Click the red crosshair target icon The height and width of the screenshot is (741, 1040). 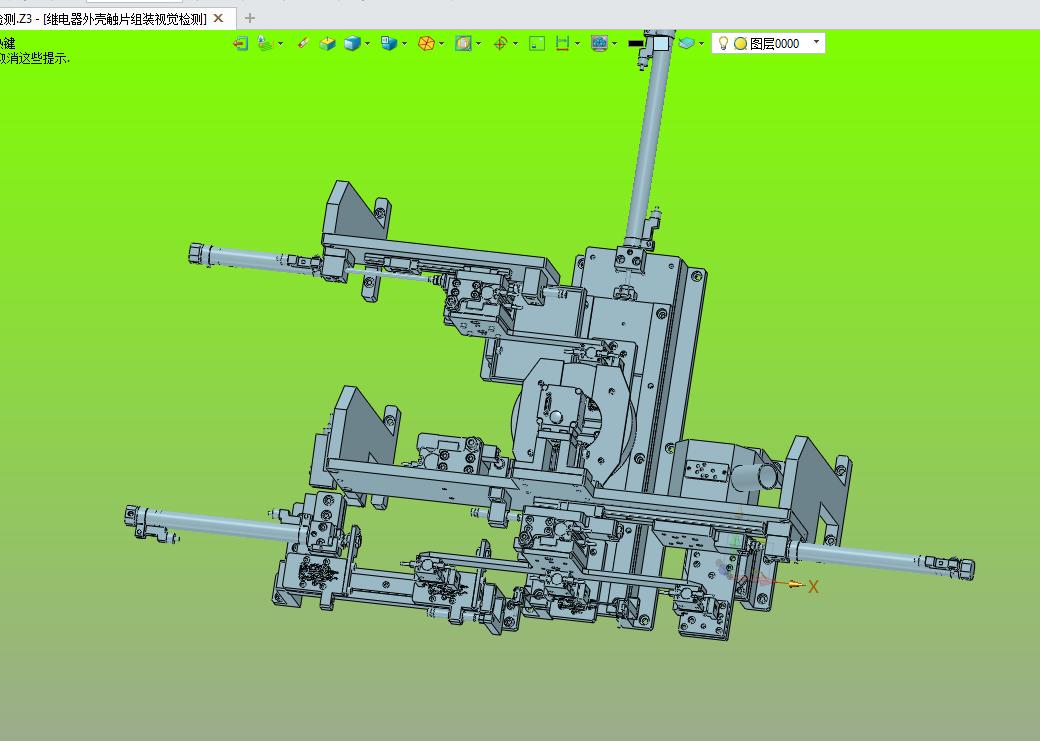pyautogui.click(x=501, y=43)
